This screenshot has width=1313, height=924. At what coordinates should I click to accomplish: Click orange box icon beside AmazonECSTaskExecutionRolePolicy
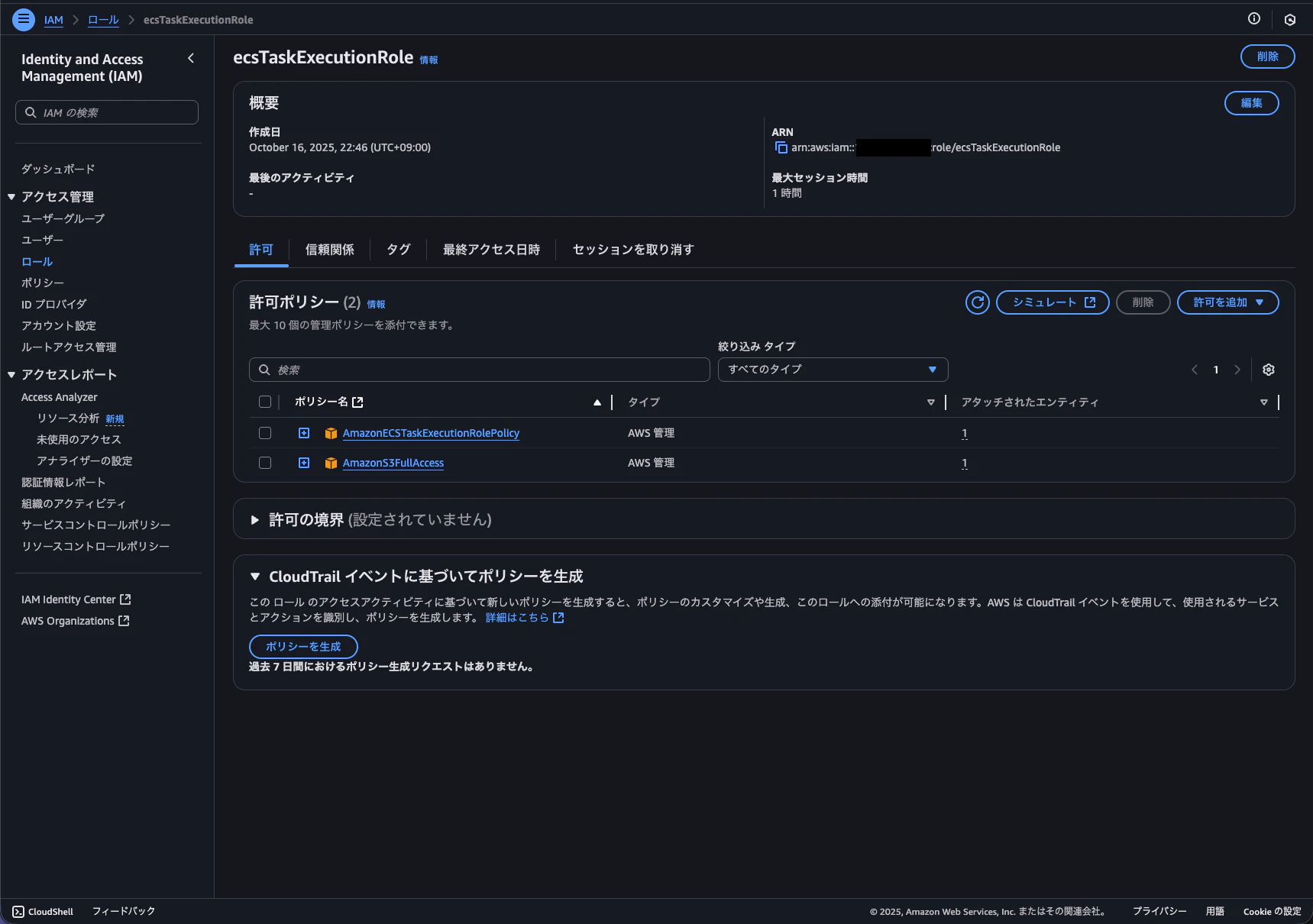point(331,433)
